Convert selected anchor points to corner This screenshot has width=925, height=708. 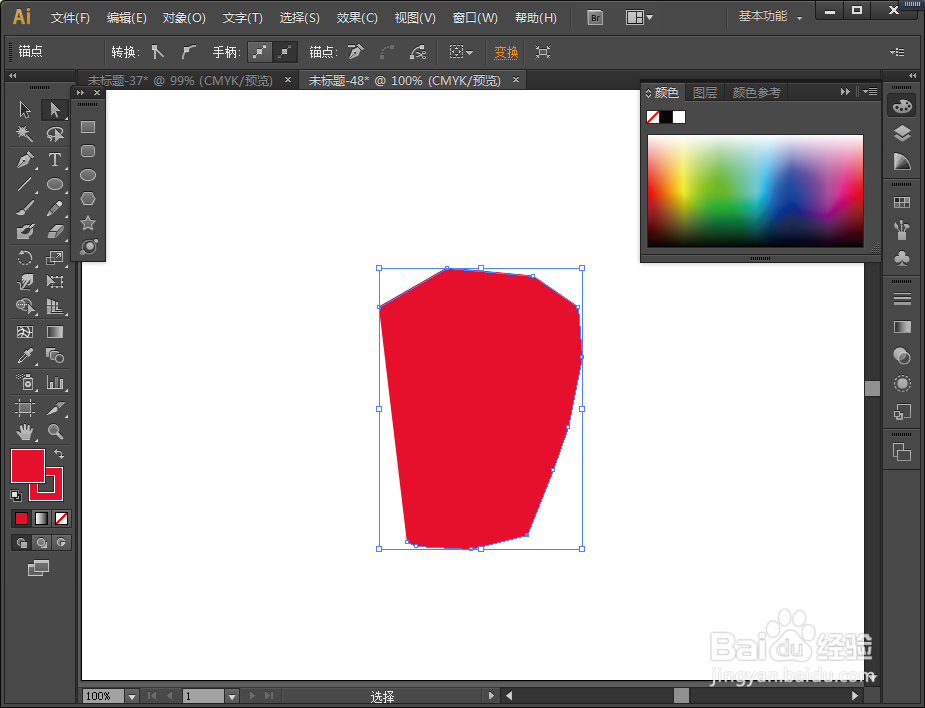click(x=157, y=52)
